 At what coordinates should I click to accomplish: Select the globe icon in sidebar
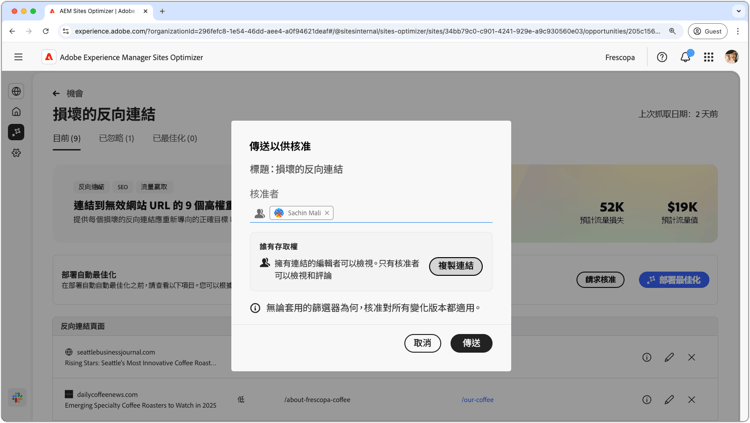pyautogui.click(x=16, y=91)
